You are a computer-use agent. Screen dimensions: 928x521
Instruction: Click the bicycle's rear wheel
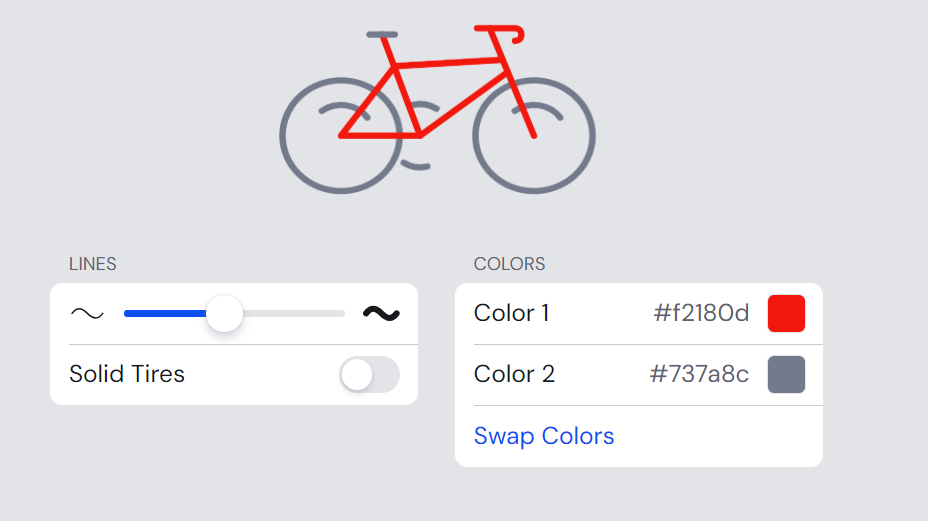point(341,136)
